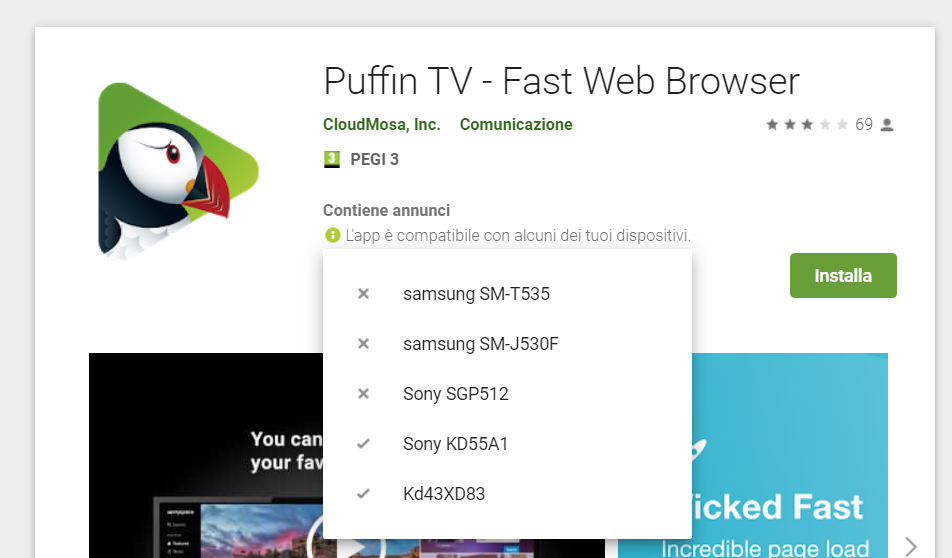Viewport: 952px width, 558px height.
Task: Choose Sony SGP512 from the device list
Action: click(x=455, y=394)
